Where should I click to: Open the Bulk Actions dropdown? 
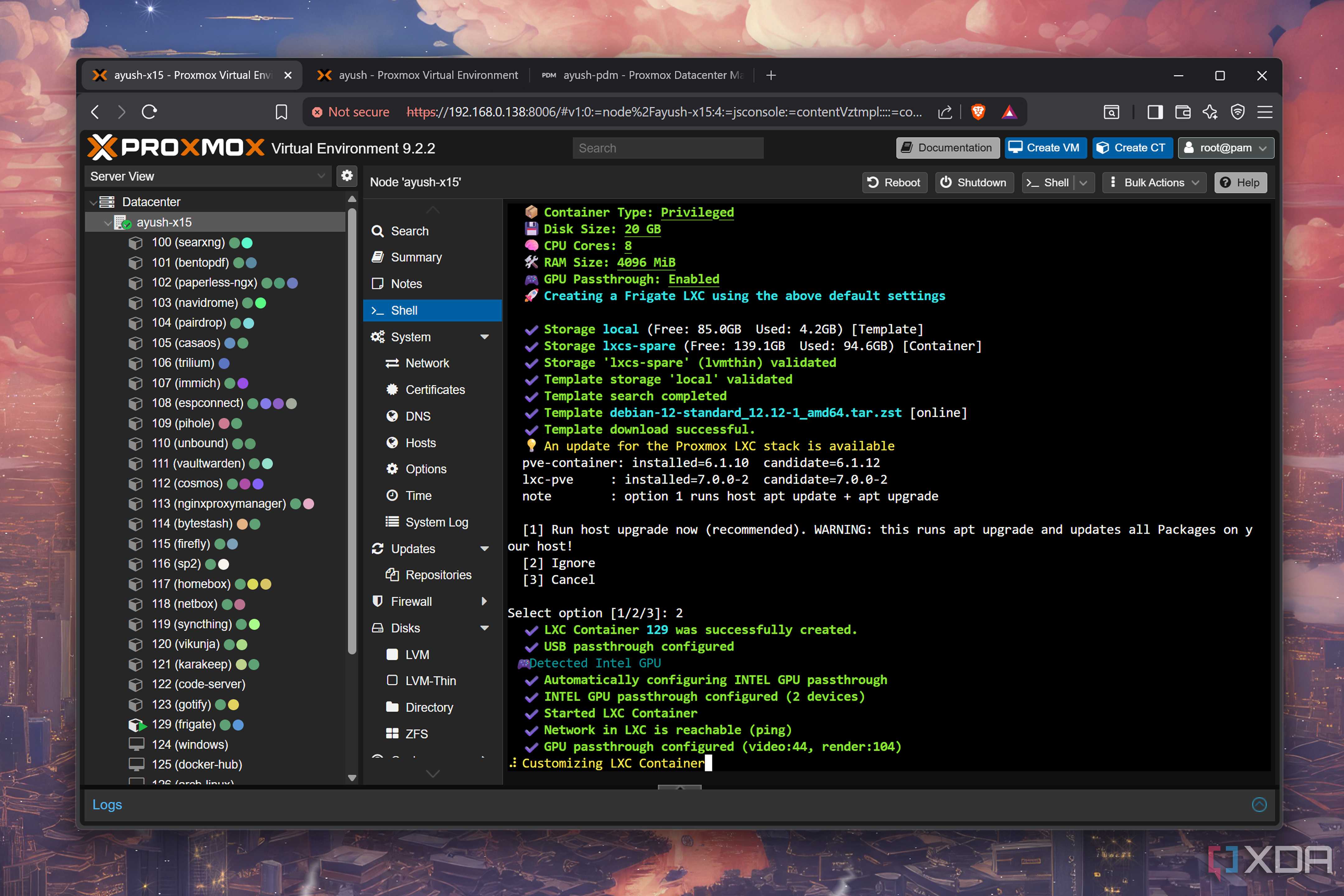[x=1154, y=183]
